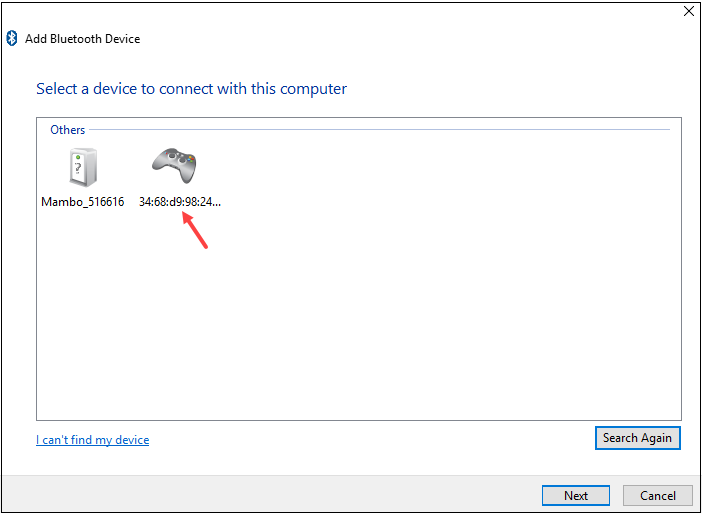Click the Mambo_516616 device name label
702x513 pixels.
coord(82,201)
